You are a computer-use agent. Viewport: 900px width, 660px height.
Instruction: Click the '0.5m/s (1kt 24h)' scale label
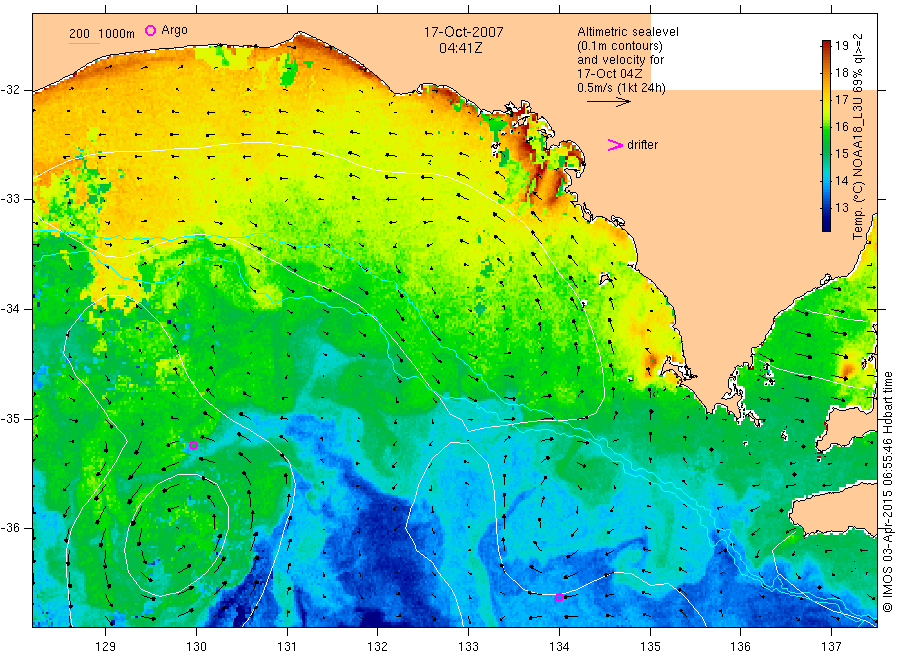pos(622,88)
